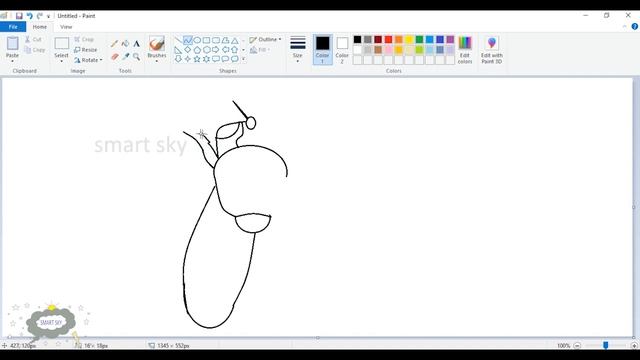Expand the Shapes gallery more arrow
640x360 pixels.
tap(244, 59)
